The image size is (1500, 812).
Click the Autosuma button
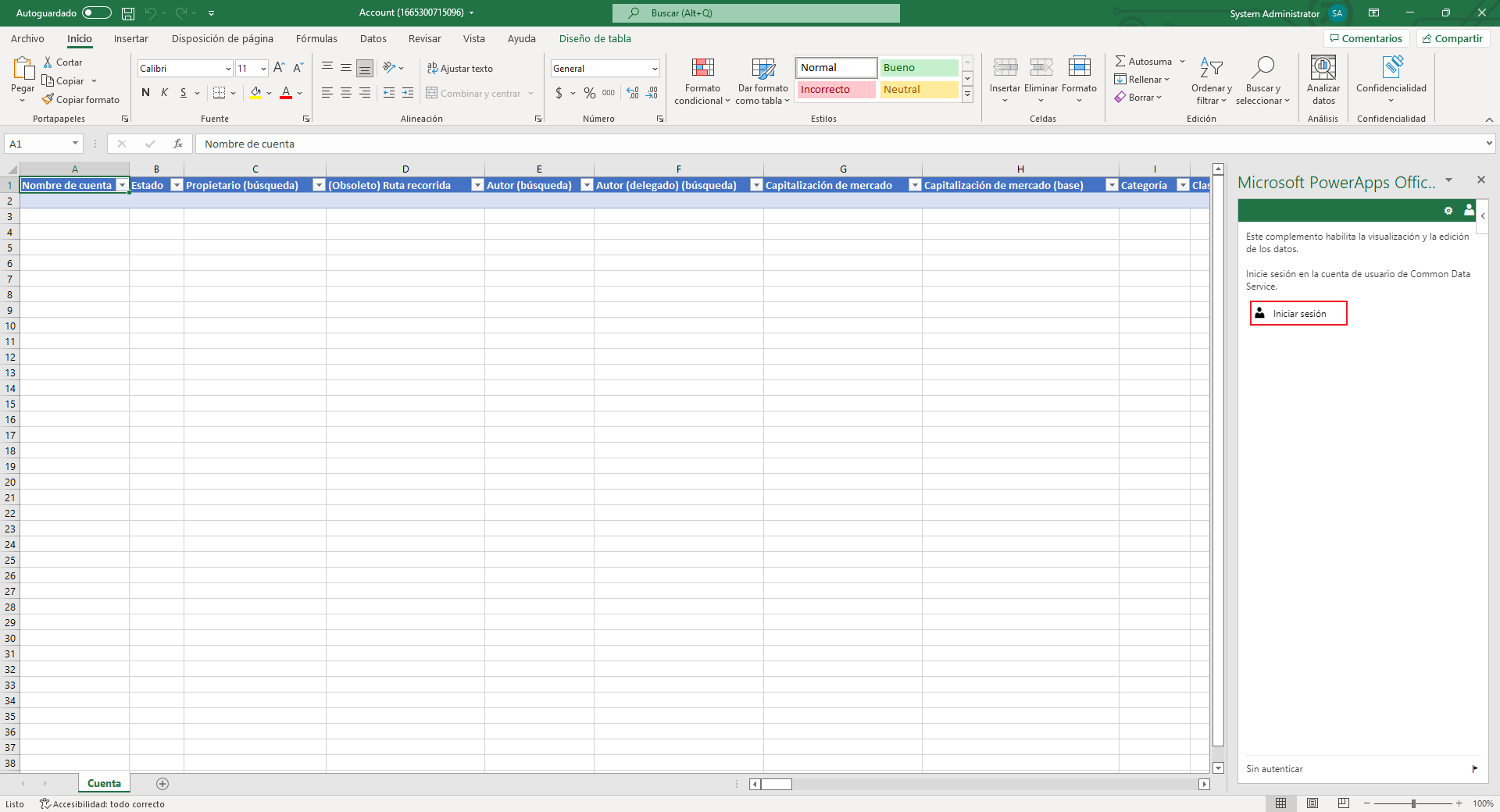1144,62
